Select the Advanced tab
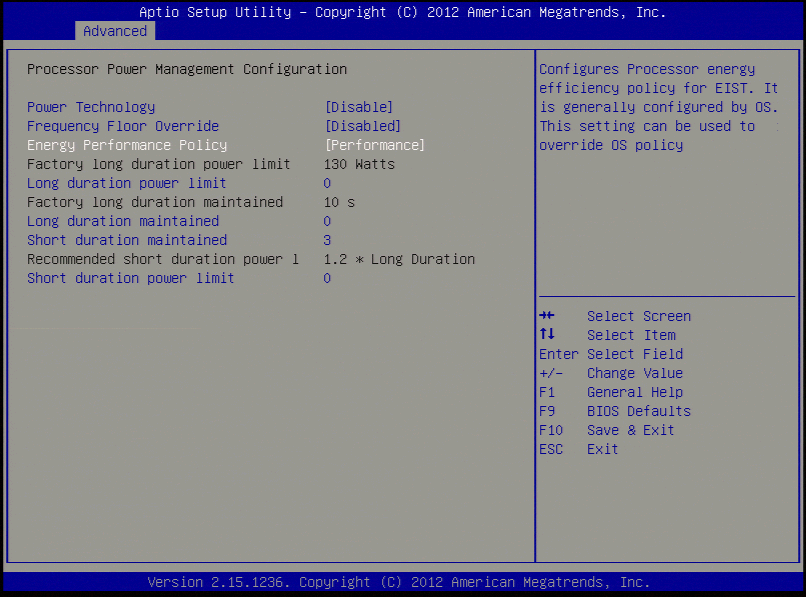 115,31
